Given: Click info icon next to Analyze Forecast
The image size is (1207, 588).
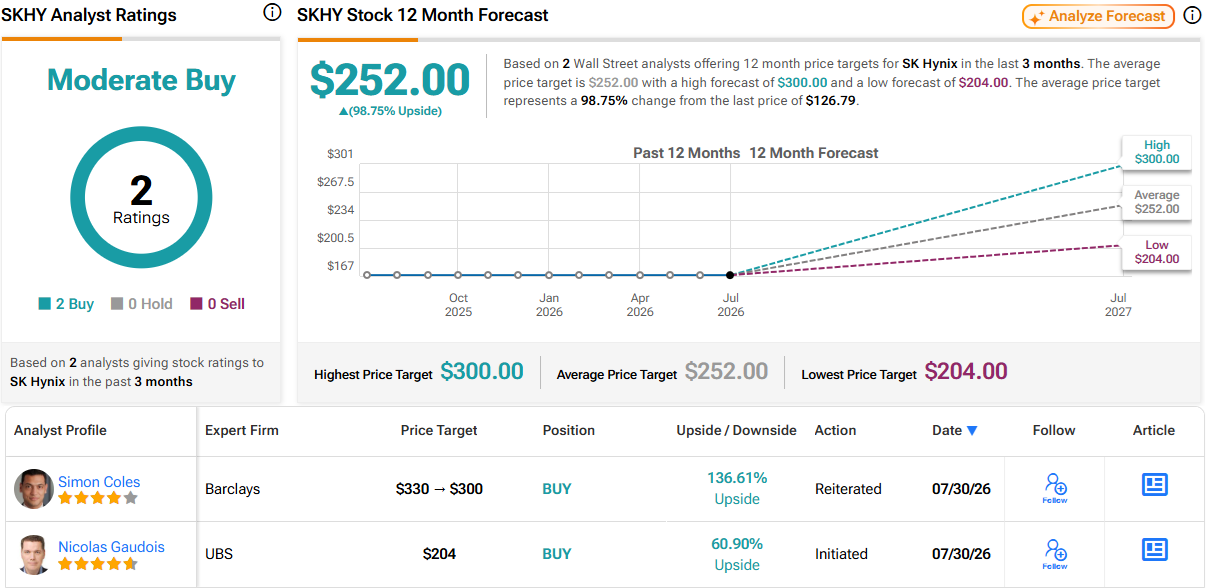Looking at the screenshot, I should point(1192,16).
